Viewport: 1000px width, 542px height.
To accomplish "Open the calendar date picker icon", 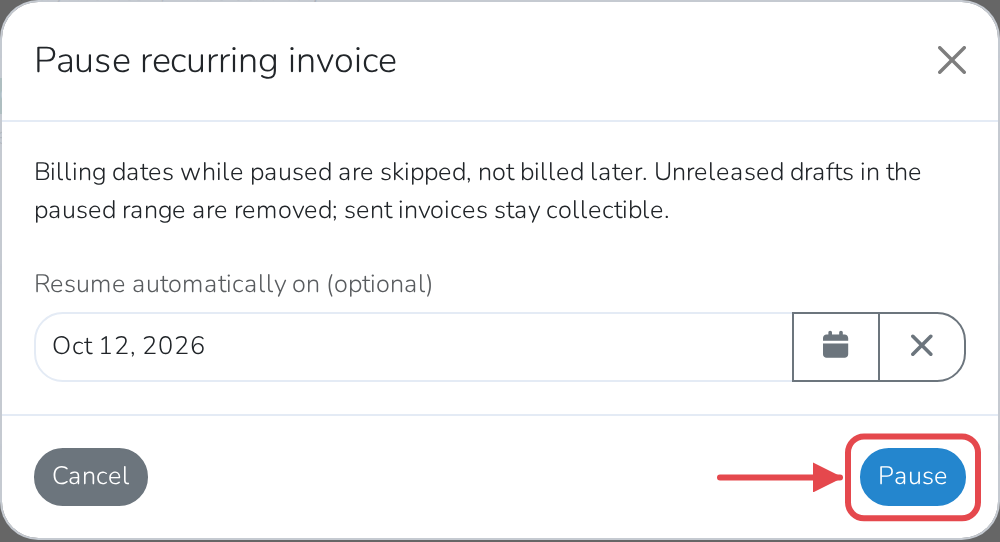I will point(835,346).
